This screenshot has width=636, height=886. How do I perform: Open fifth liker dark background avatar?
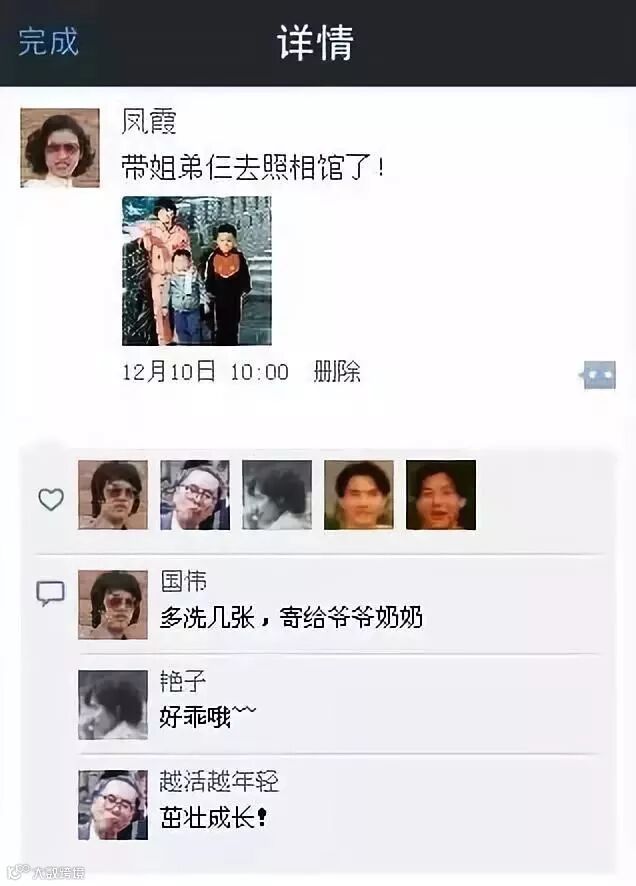pyautogui.click(x=441, y=495)
